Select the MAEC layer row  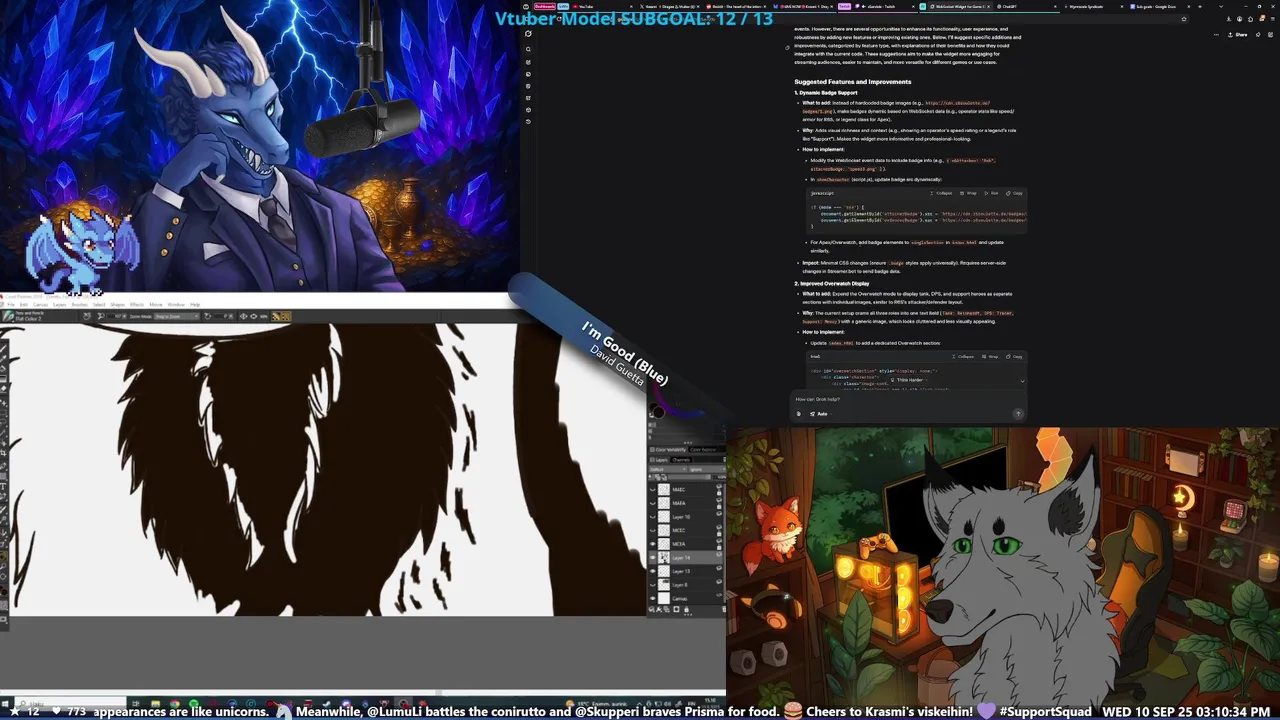(x=686, y=490)
